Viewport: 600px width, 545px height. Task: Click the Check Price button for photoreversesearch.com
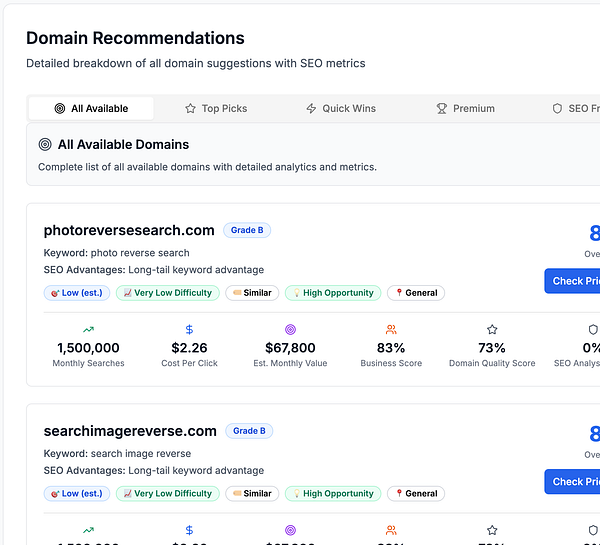point(572,281)
